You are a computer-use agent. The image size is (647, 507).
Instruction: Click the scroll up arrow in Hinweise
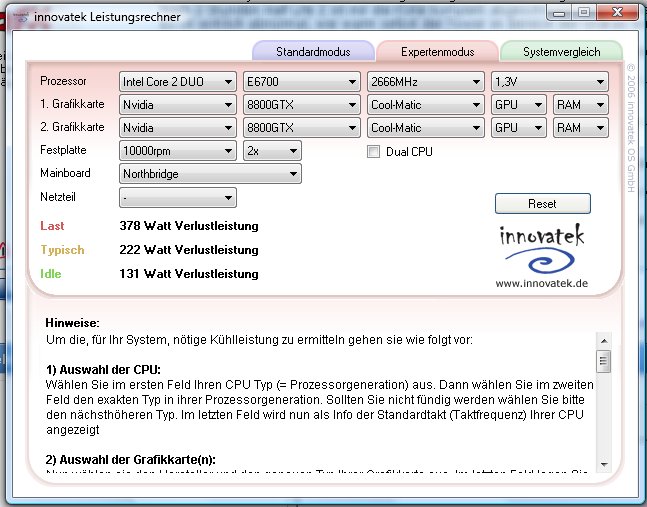604,341
